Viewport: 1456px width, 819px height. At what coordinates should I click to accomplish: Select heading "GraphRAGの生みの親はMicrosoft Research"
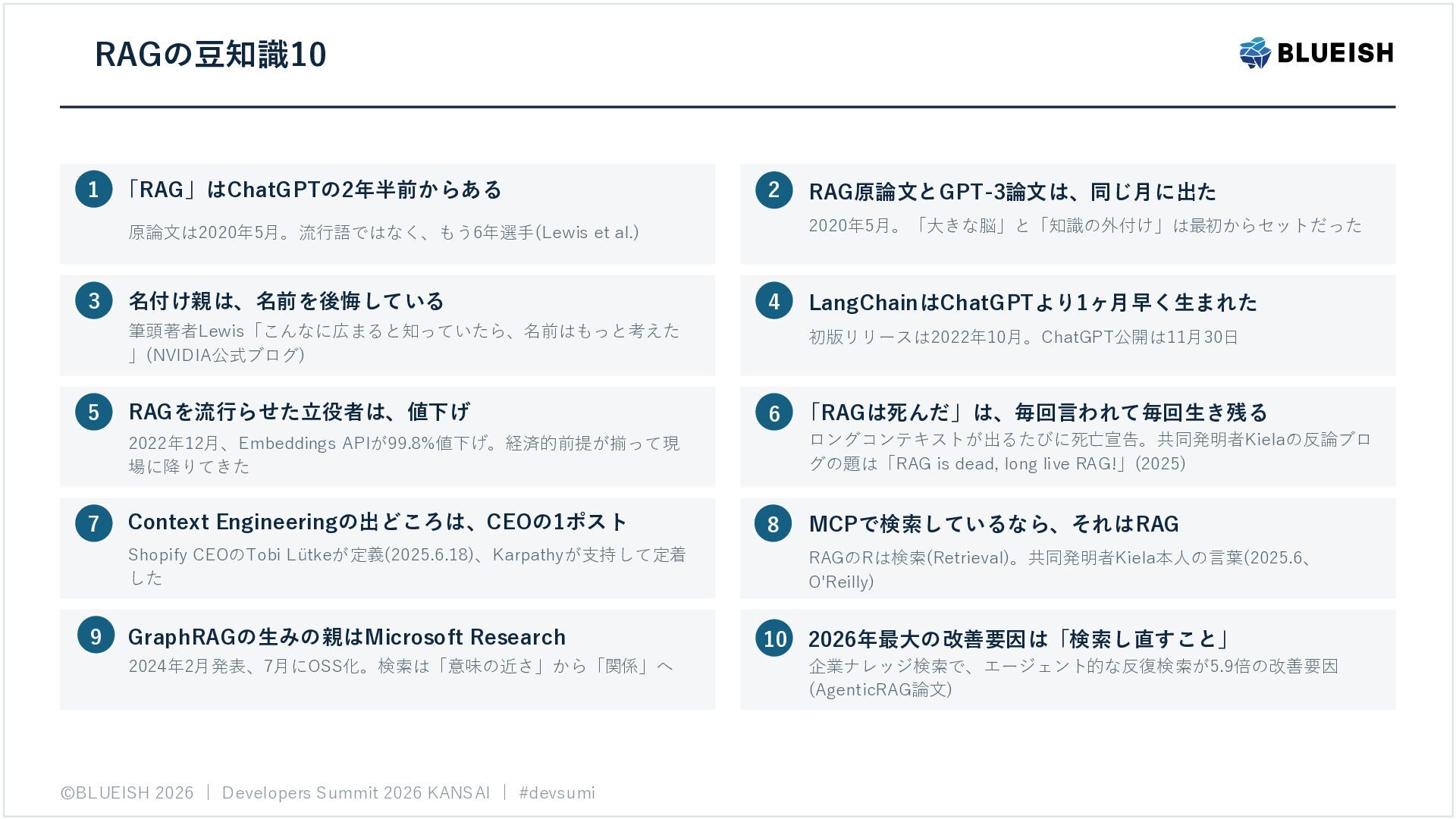[x=347, y=637]
